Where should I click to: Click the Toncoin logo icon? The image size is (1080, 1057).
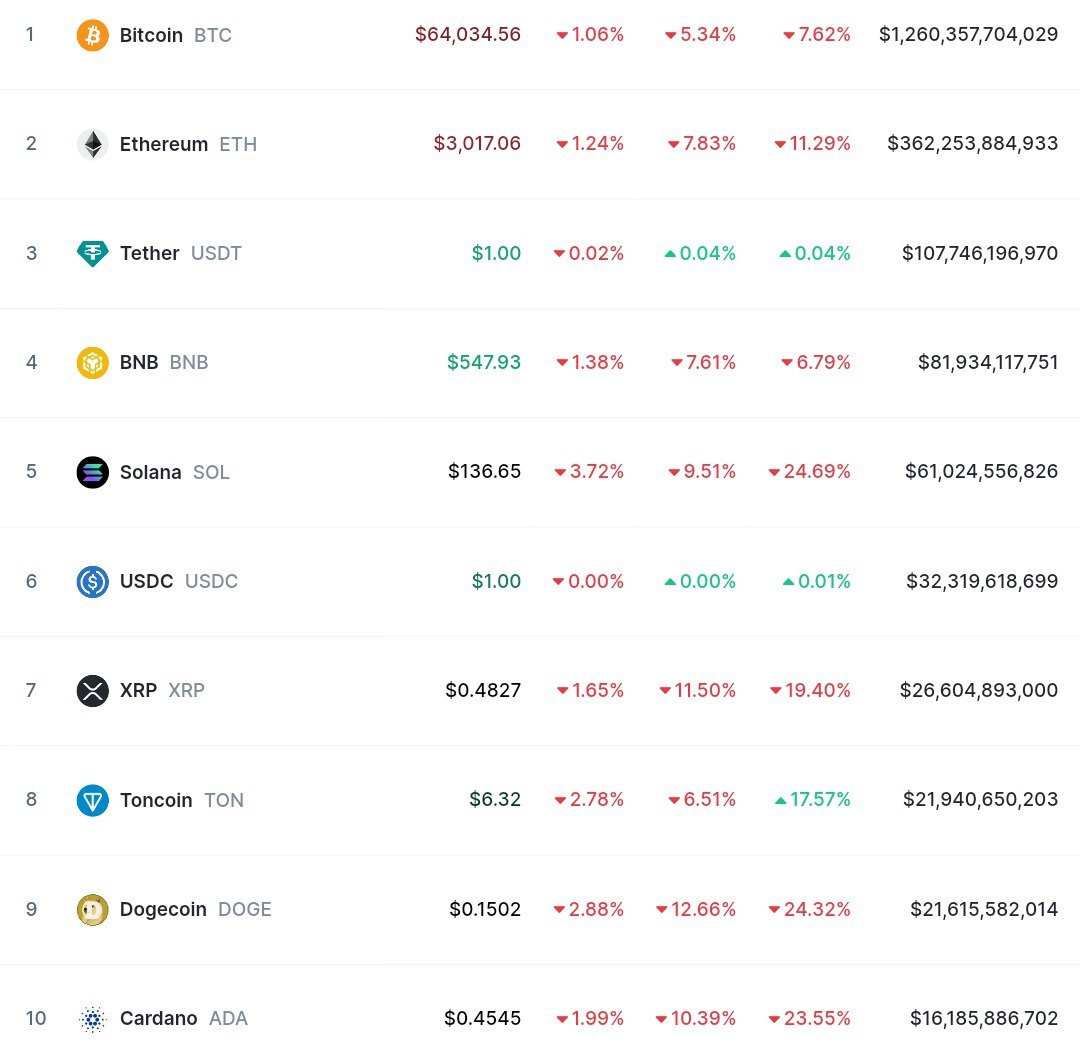93,800
